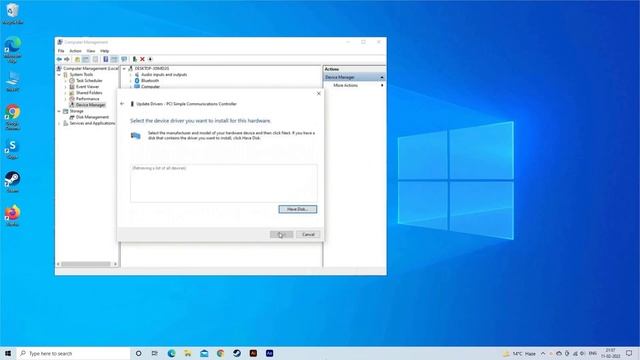
Task: Select Device Manager in the console tree
Action: click(87, 105)
